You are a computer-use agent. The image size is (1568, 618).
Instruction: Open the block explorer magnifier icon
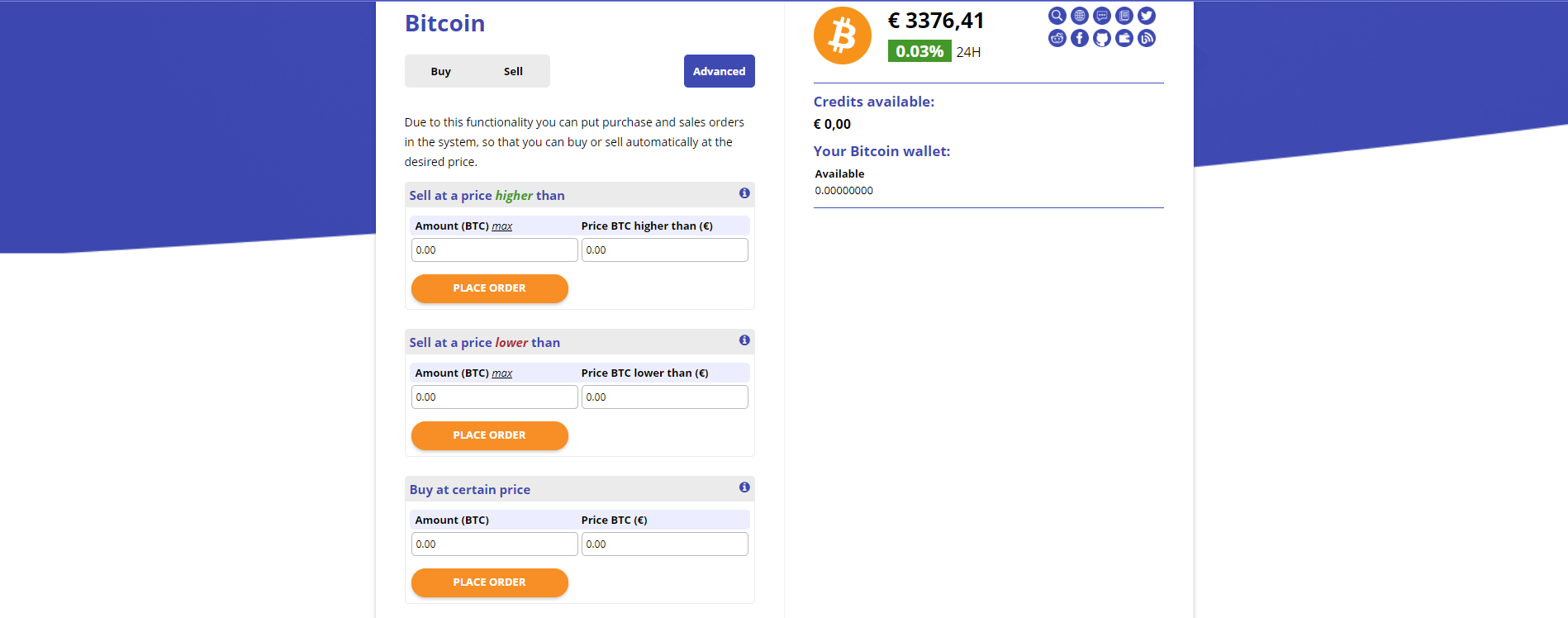click(1057, 16)
